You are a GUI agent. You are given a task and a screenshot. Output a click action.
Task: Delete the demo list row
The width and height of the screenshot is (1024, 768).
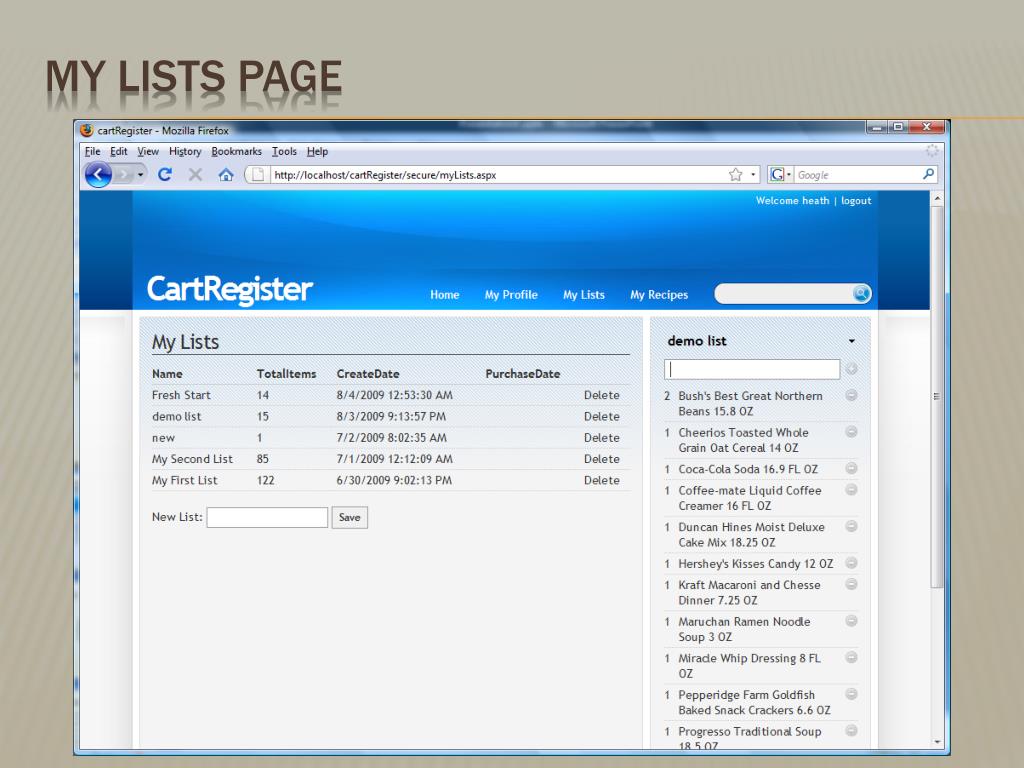[x=601, y=417]
